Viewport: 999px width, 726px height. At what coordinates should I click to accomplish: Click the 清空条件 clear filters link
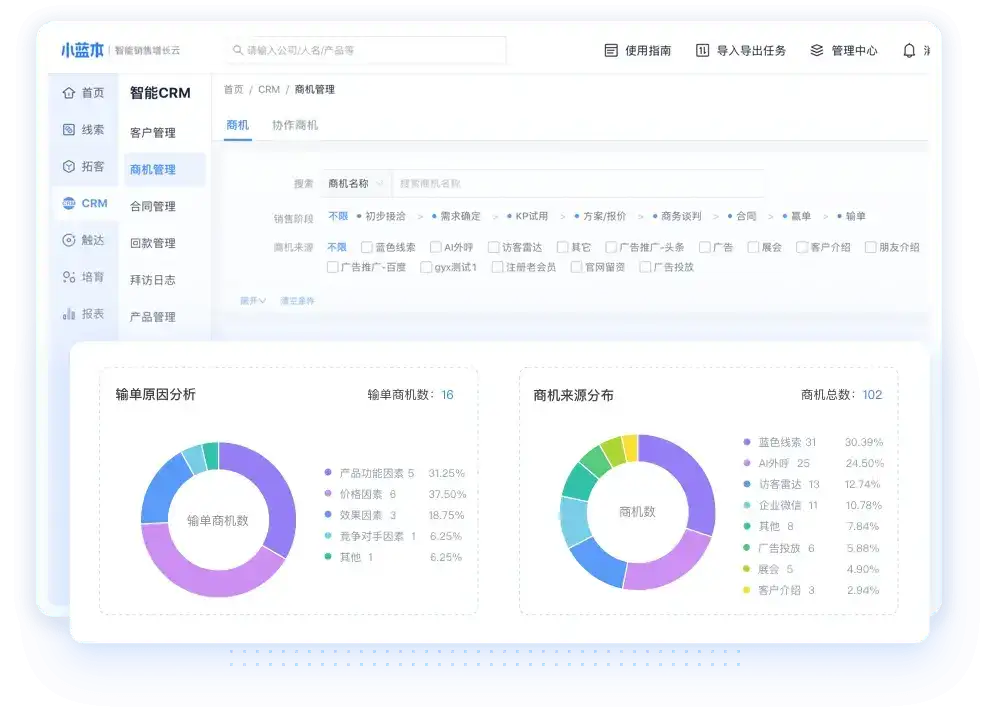(298, 301)
